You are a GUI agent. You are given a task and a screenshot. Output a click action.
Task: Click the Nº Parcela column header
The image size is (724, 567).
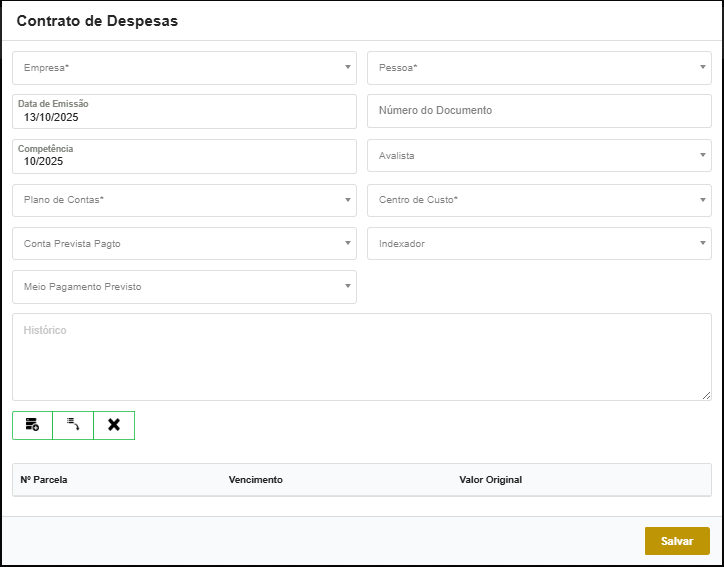[44, 480]
